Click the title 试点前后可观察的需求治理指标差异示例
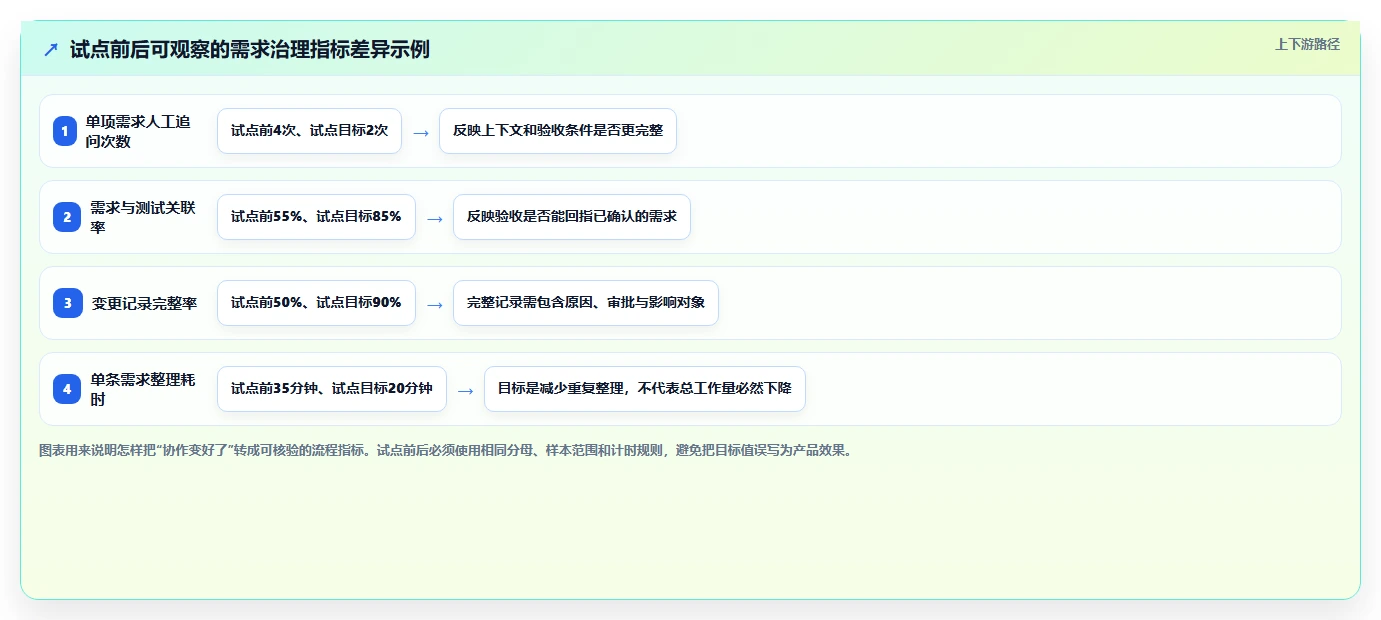 tap(250, 49)
